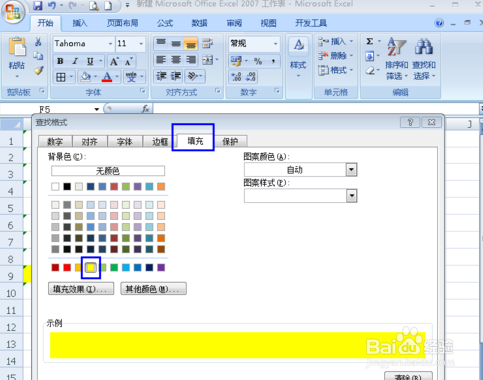Viewport: 483px width, 380px height.
Task: Select the Format Painter brush
Action: (38, 70)
